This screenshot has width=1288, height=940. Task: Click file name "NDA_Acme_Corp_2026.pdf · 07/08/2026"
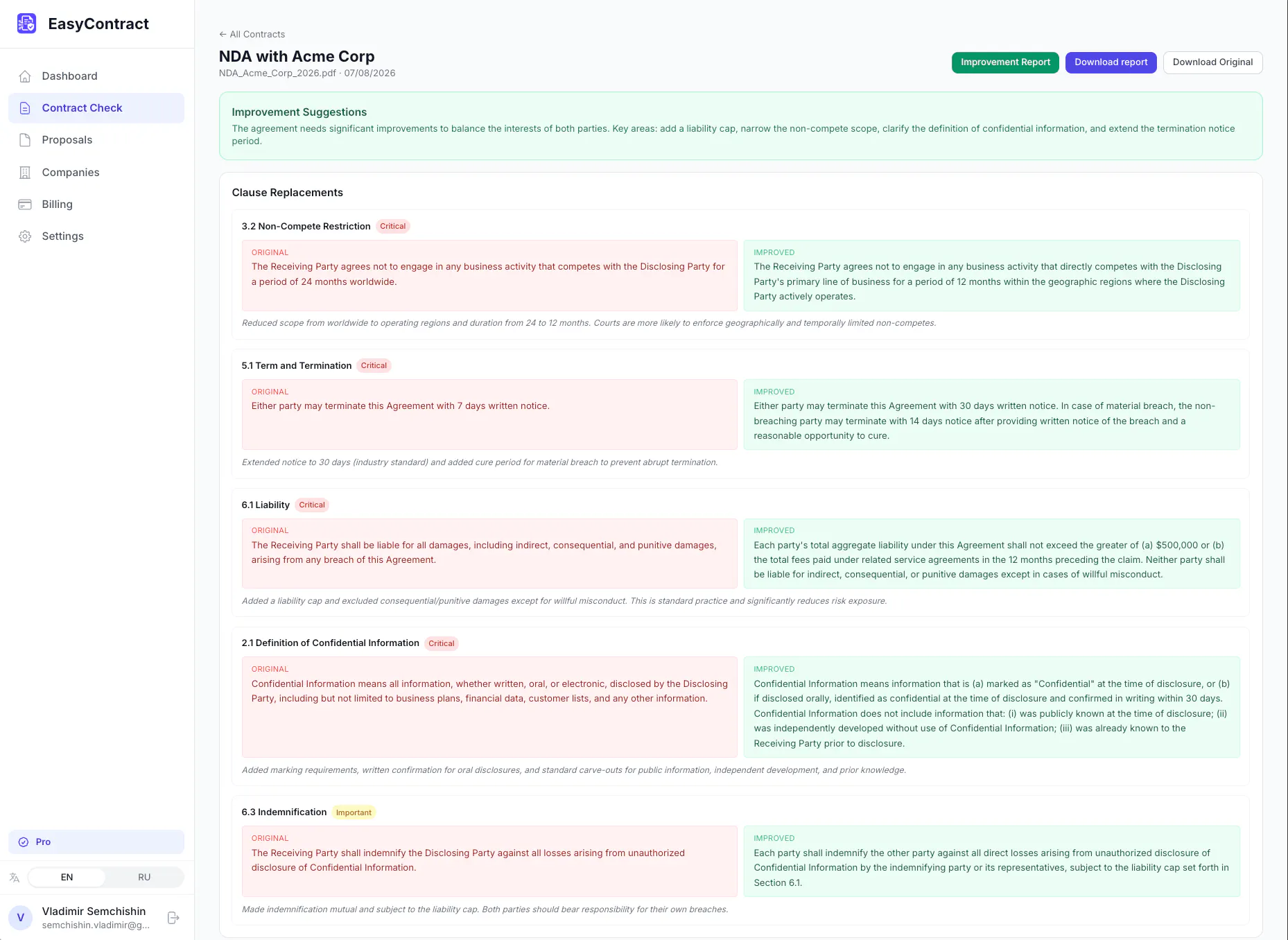pyautogui.click(x=307, y=73)
